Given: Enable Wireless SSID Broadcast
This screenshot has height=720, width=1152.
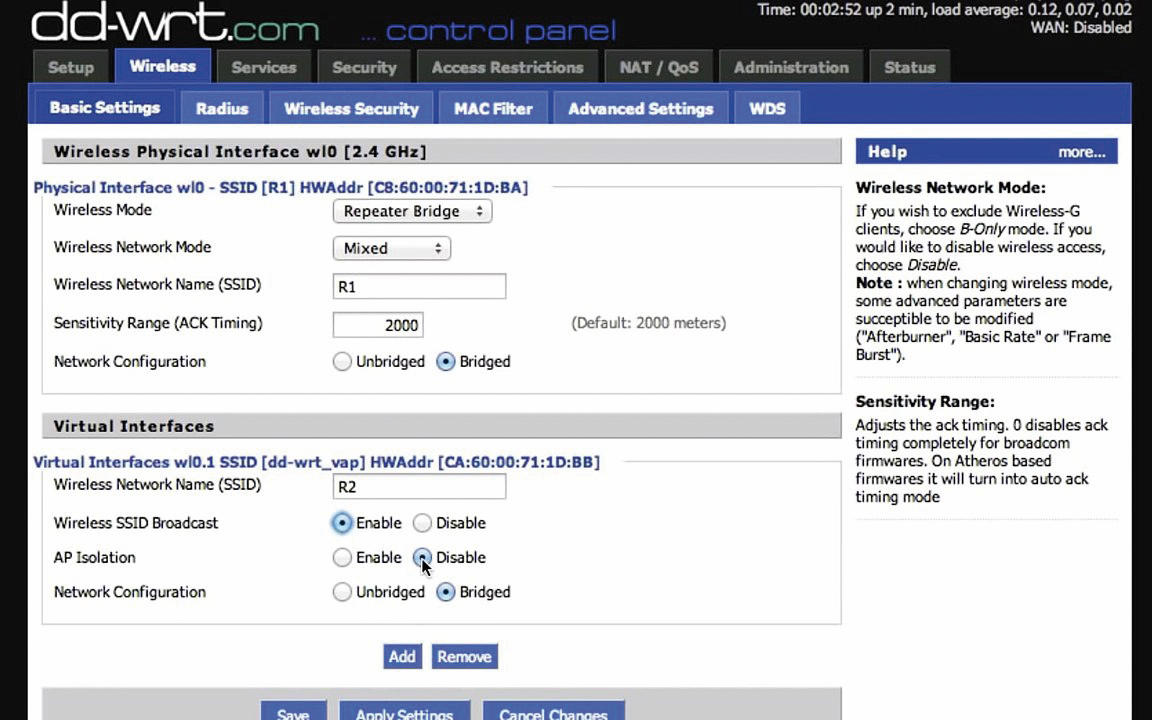Looking at the screenshot, I should pos(342,523).
